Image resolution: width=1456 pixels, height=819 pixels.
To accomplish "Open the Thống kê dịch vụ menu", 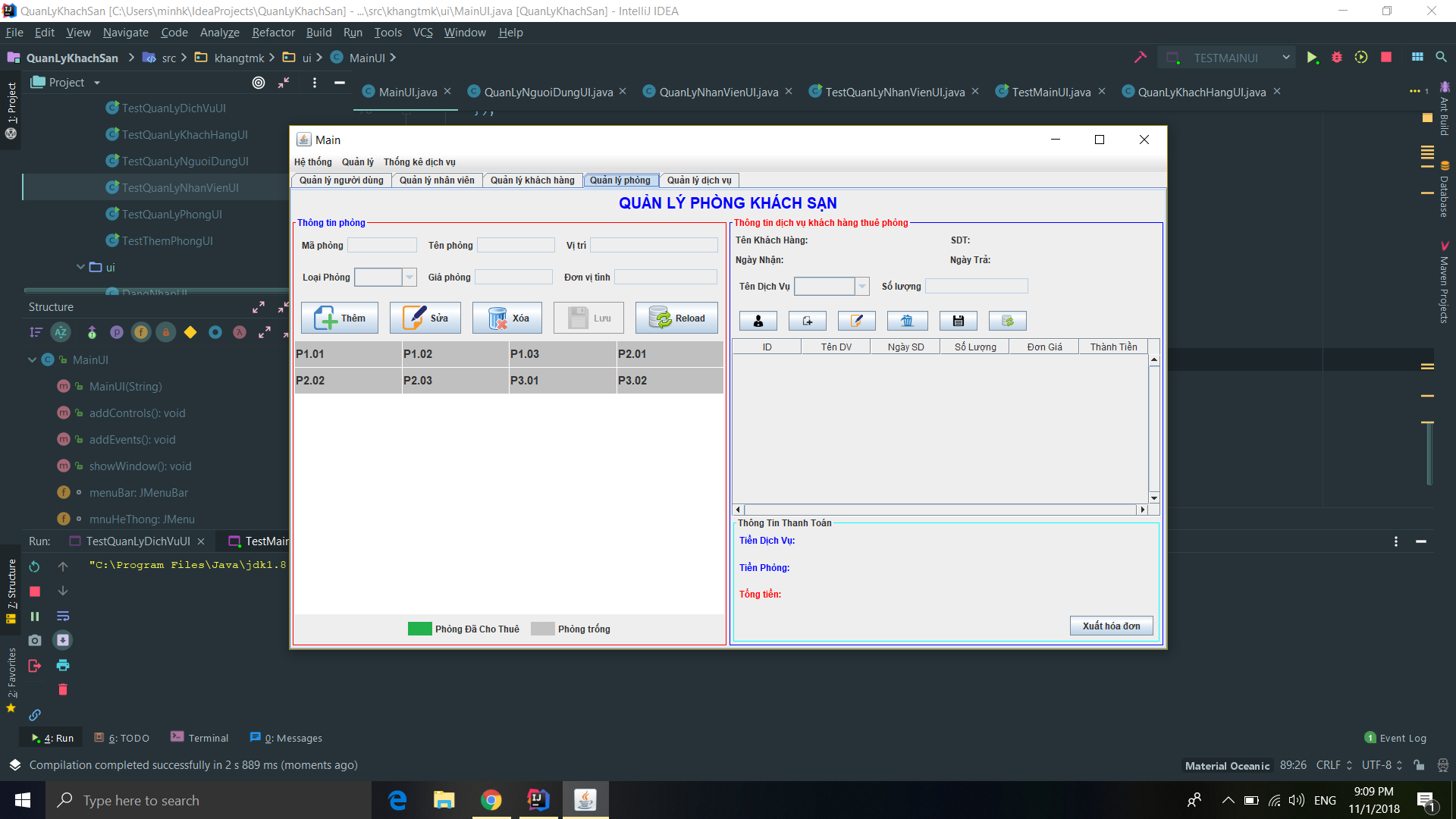I will (419, 162).
